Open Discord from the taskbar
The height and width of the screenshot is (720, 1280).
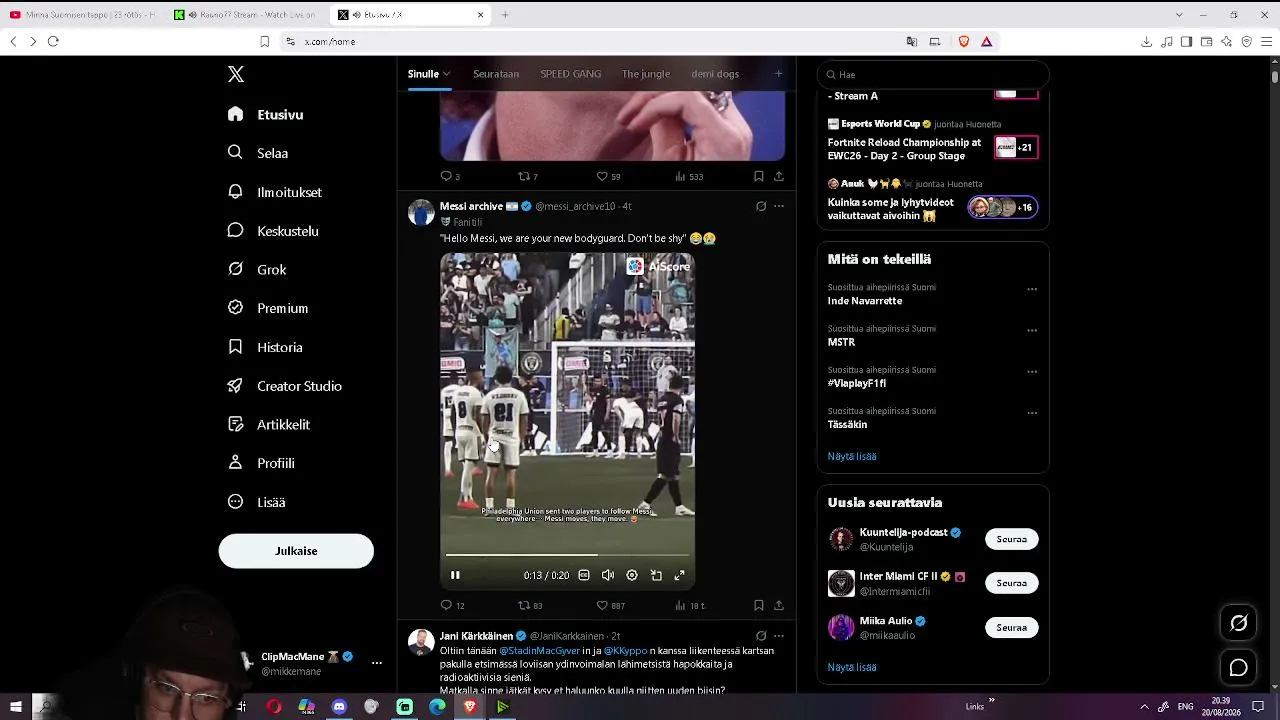point(339,707)
